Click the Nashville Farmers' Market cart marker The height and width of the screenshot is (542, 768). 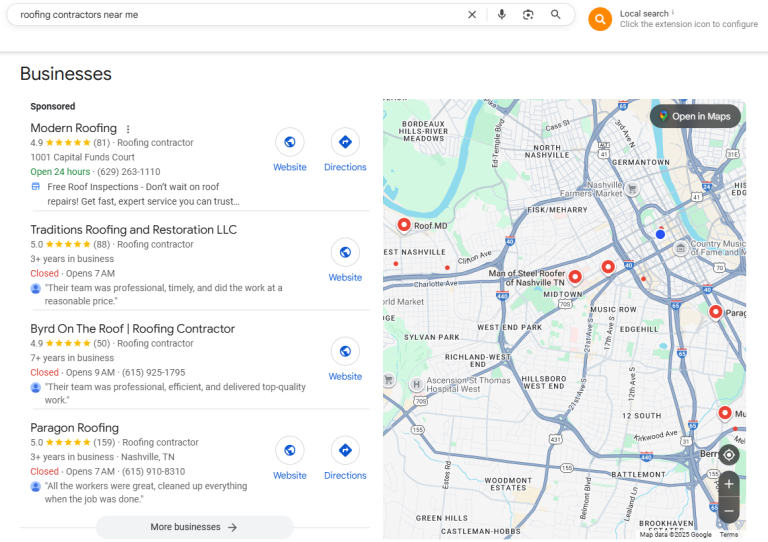coord(632,189)
